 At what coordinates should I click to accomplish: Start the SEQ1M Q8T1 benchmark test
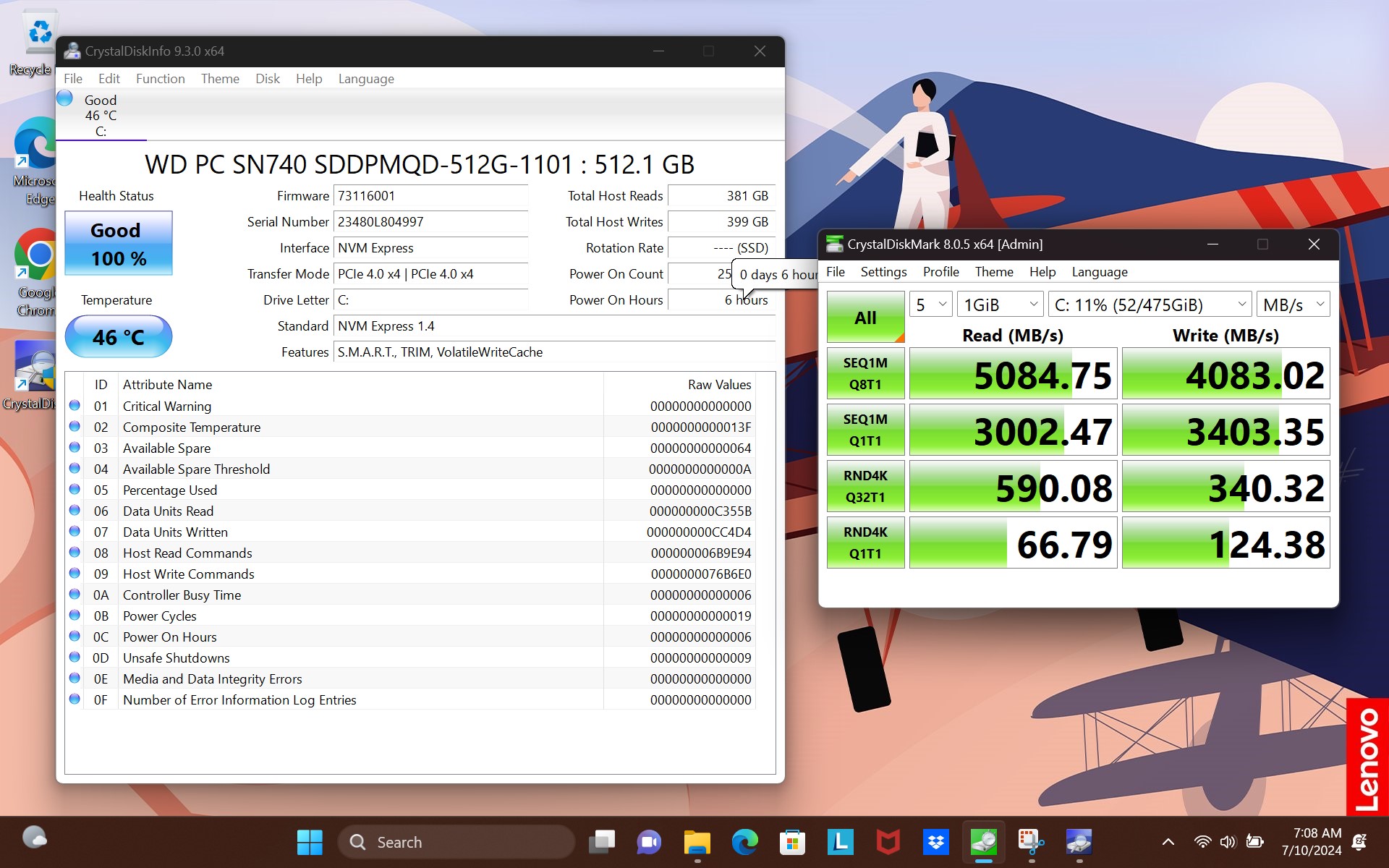tap(865, 373)
